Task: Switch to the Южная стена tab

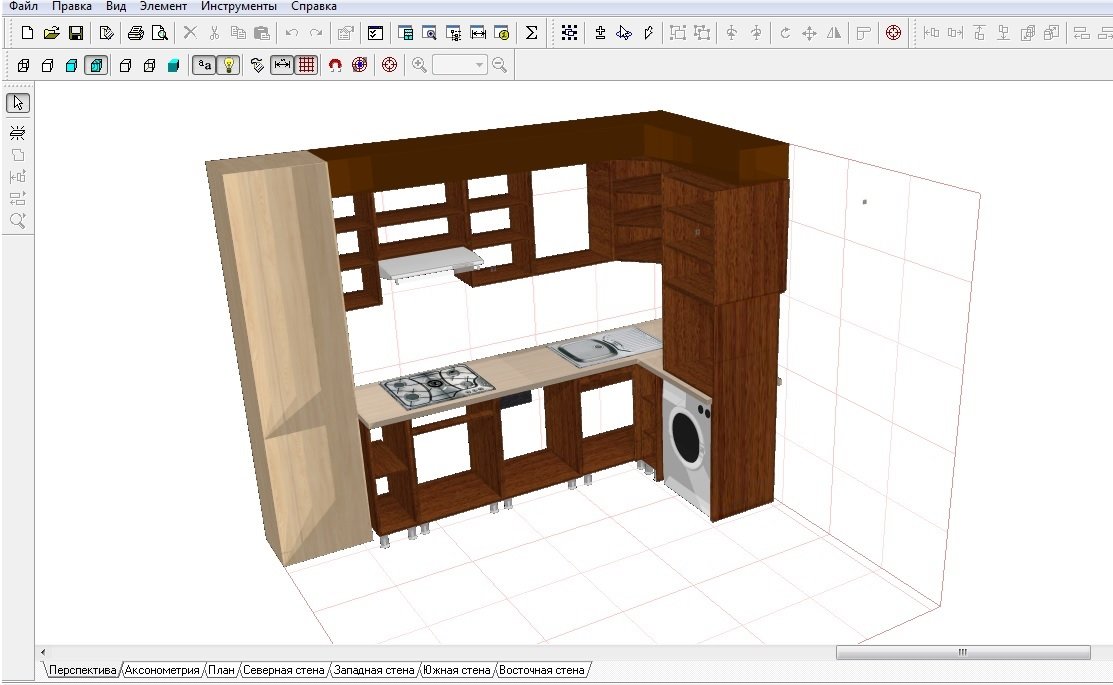Action: pyautogui.click(x=456, y=670)
